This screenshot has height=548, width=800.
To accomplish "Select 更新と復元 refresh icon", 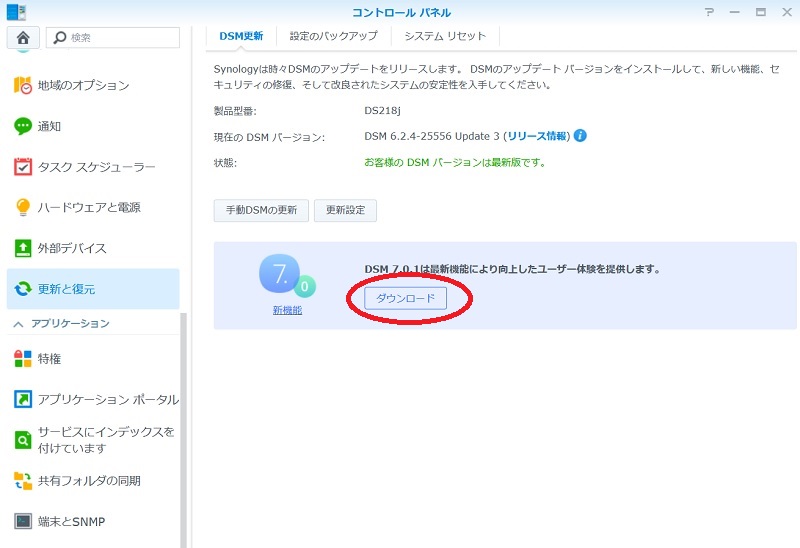I will [22, 289].
